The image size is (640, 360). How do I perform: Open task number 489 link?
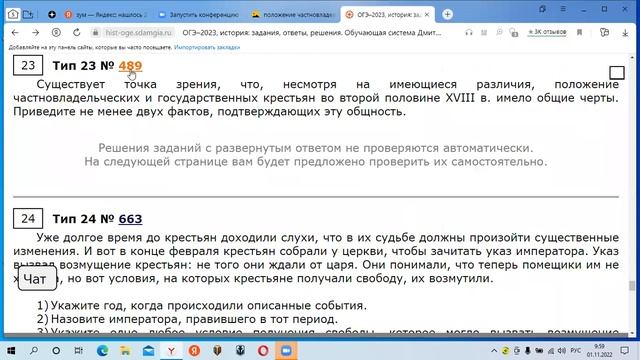[x=130, y=66]
